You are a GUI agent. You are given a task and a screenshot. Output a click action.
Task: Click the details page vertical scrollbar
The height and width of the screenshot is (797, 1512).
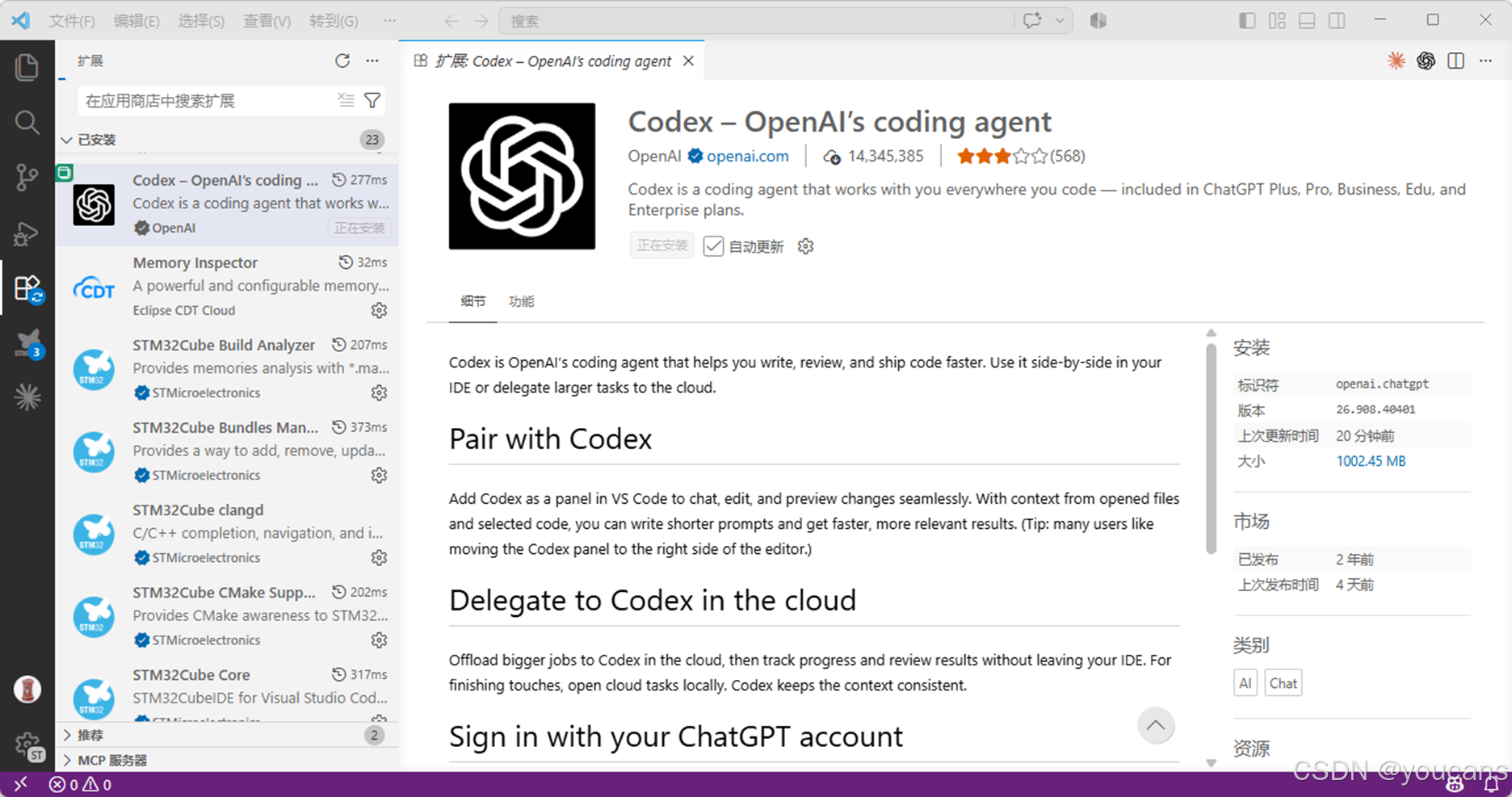pos(1211,449)
